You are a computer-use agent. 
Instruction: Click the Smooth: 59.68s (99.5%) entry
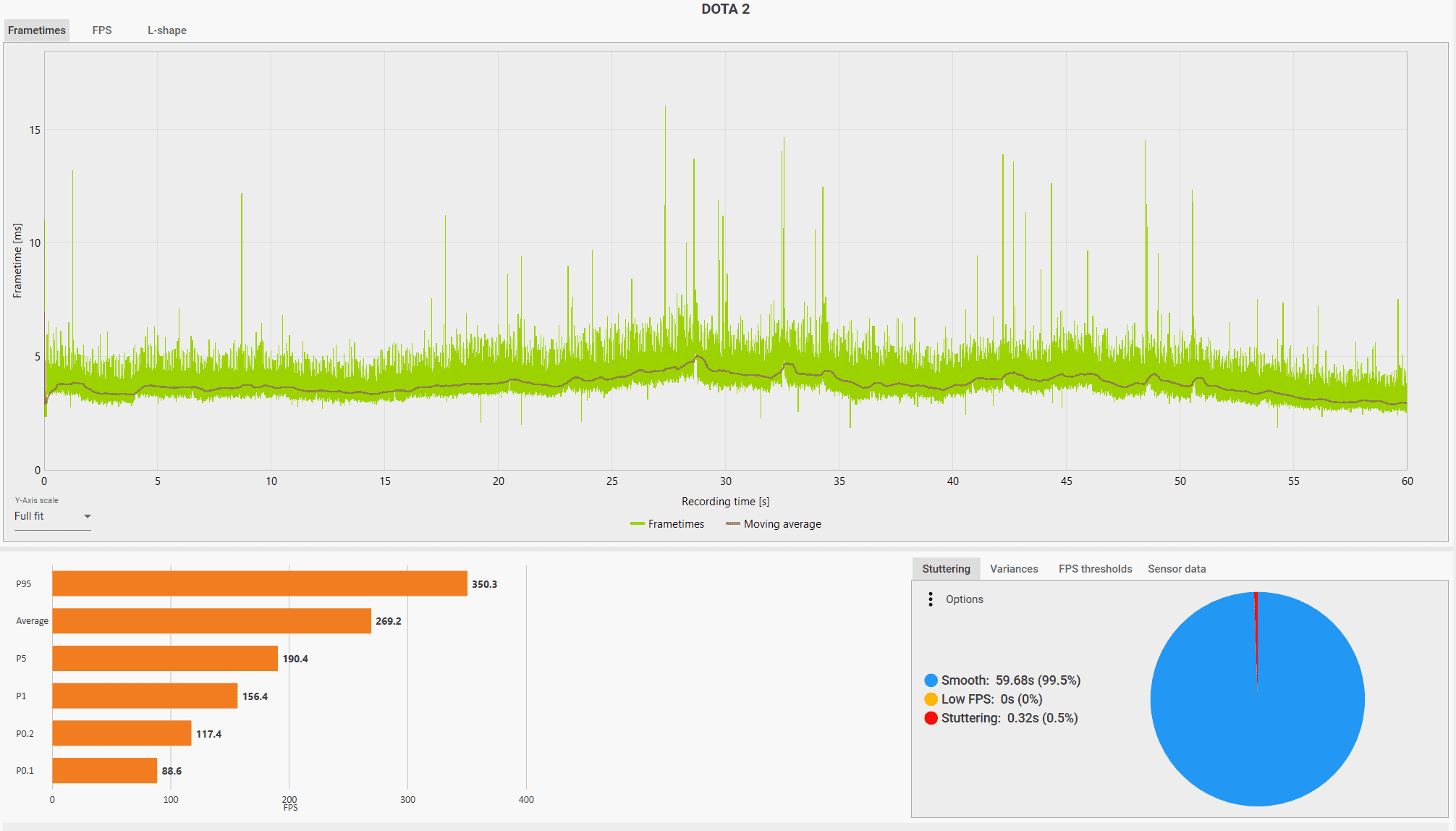click(1002, 680)
